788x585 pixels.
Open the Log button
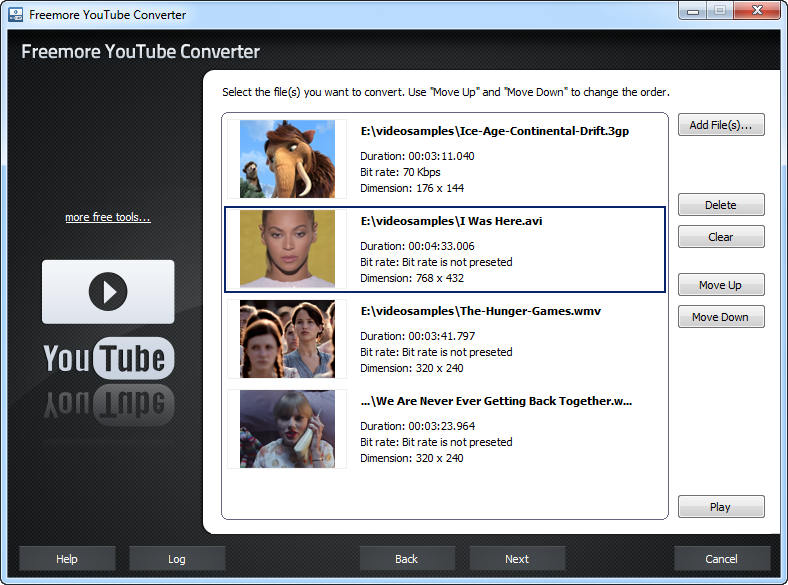pos(177,559)
